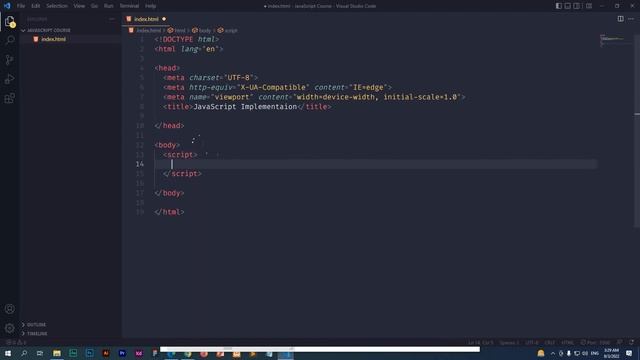Click the title text 'JavaScript Implementaion'
Viewport: 640px width, 360px height.
click(245, 107)
